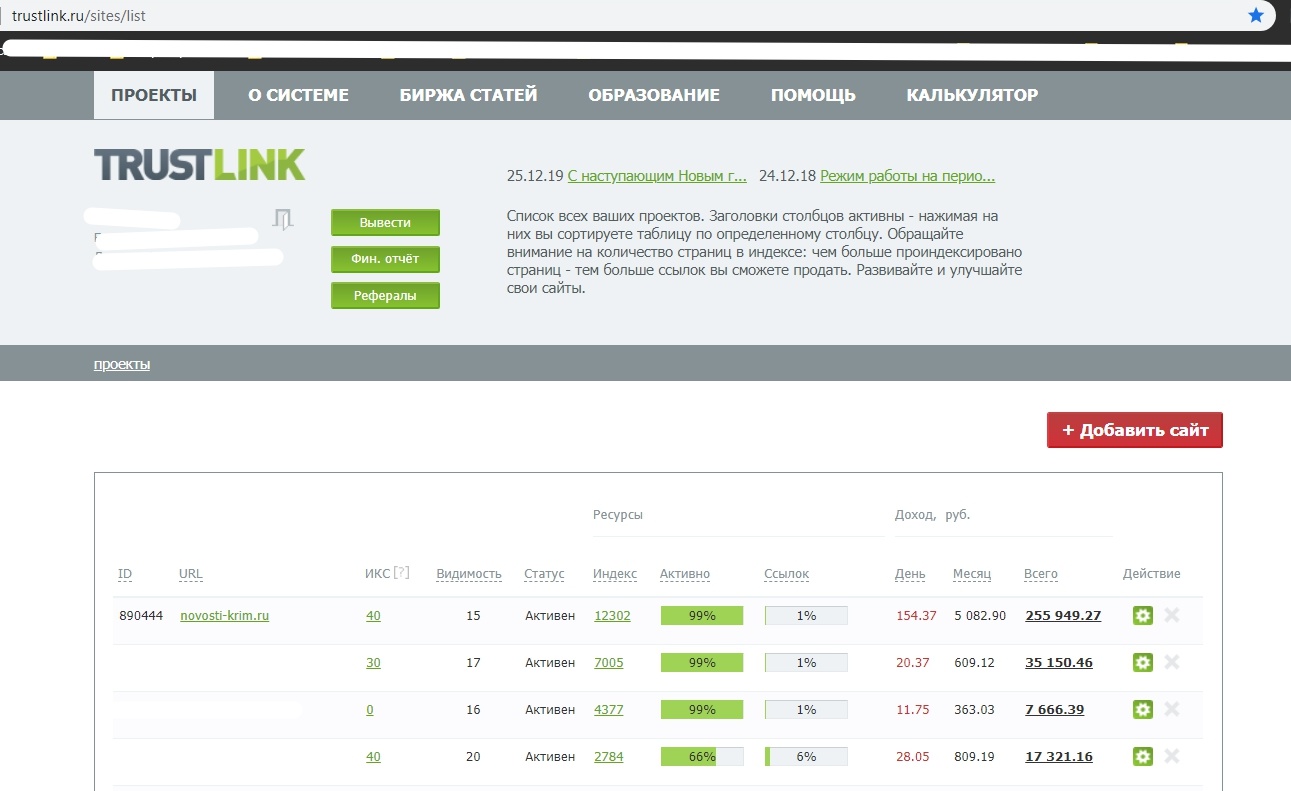This screenshot has width=1291, height=791.
Task: Open news link Режим работы на перио...
Action: (x=907, y=176)
